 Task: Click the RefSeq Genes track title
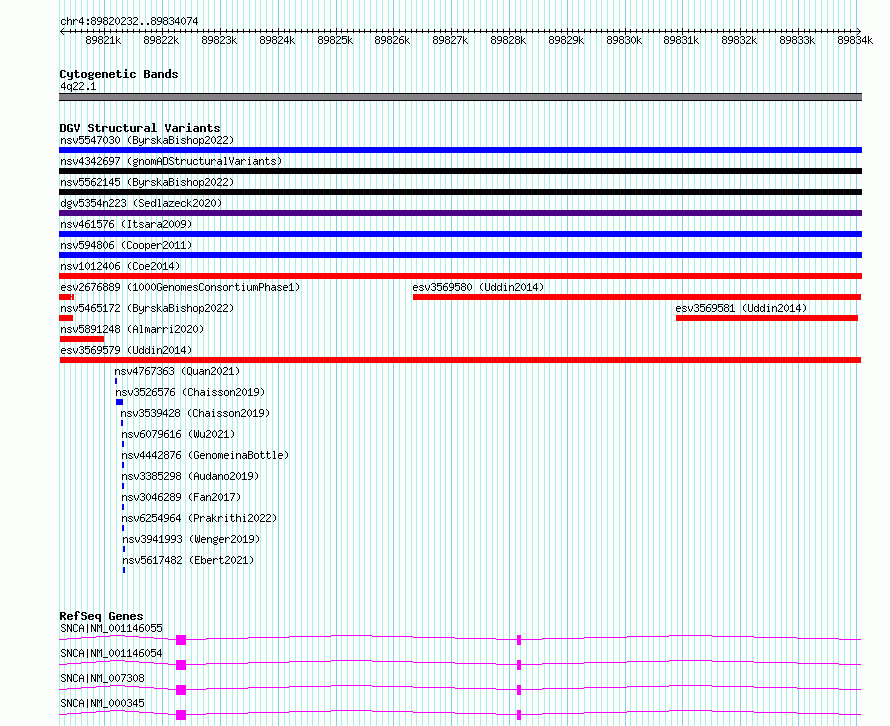pos(101,616)
